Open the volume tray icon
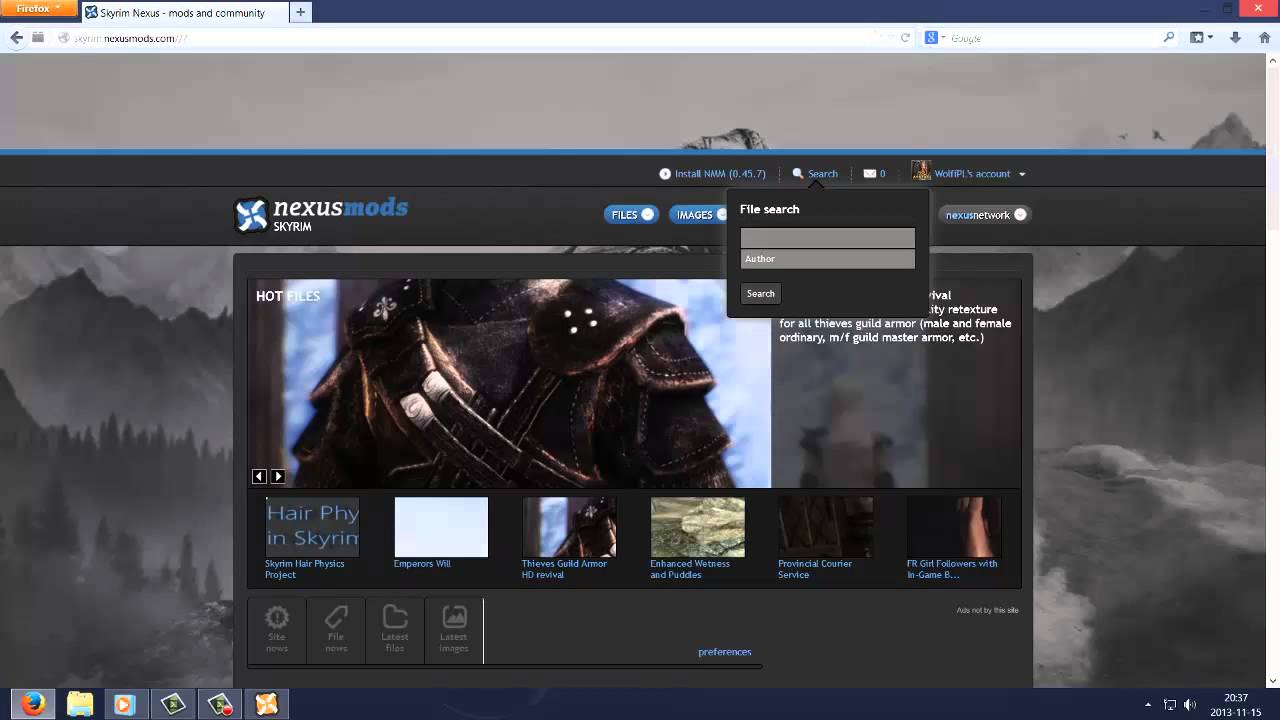Screen dimensions: 1280x720 [1190, 705]
